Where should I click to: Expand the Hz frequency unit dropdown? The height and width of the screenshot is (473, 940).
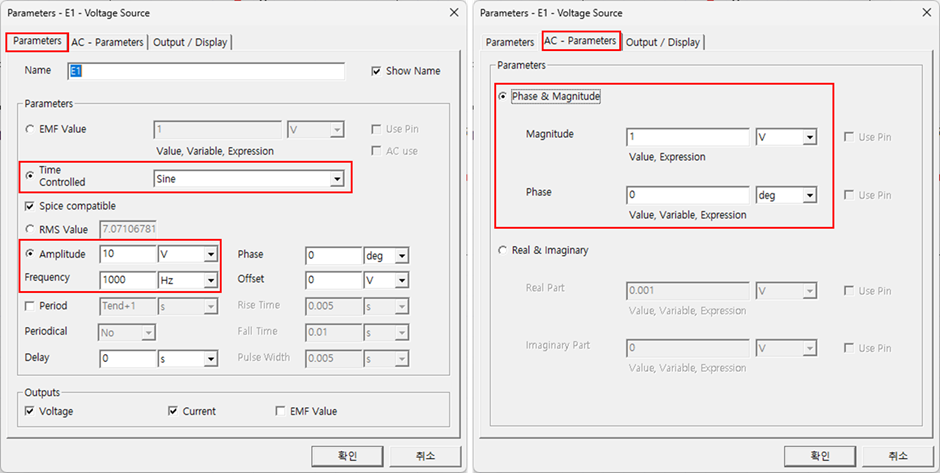click(x=210, y=281)
